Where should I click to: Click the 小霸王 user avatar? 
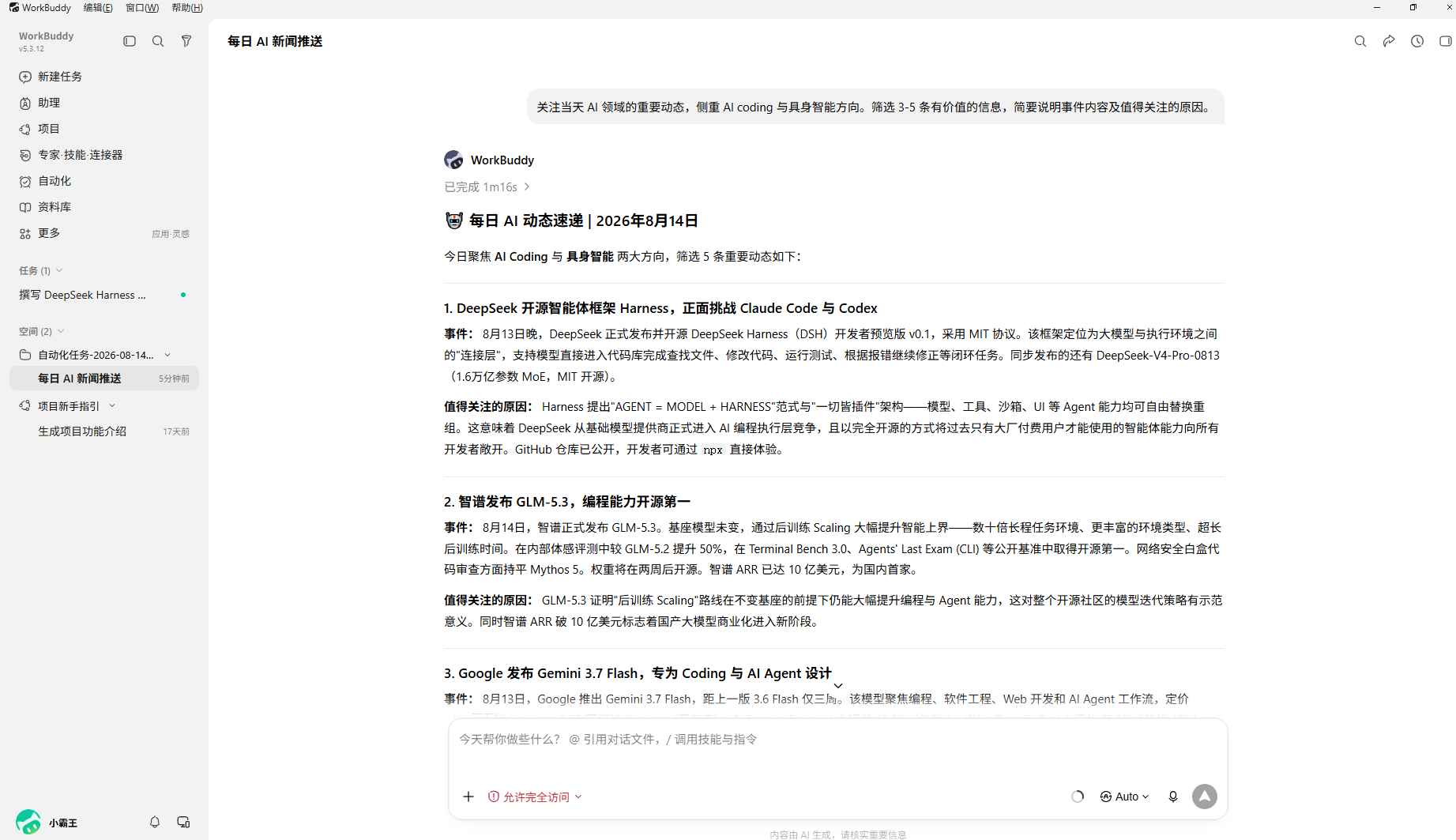tap(28, 822)
